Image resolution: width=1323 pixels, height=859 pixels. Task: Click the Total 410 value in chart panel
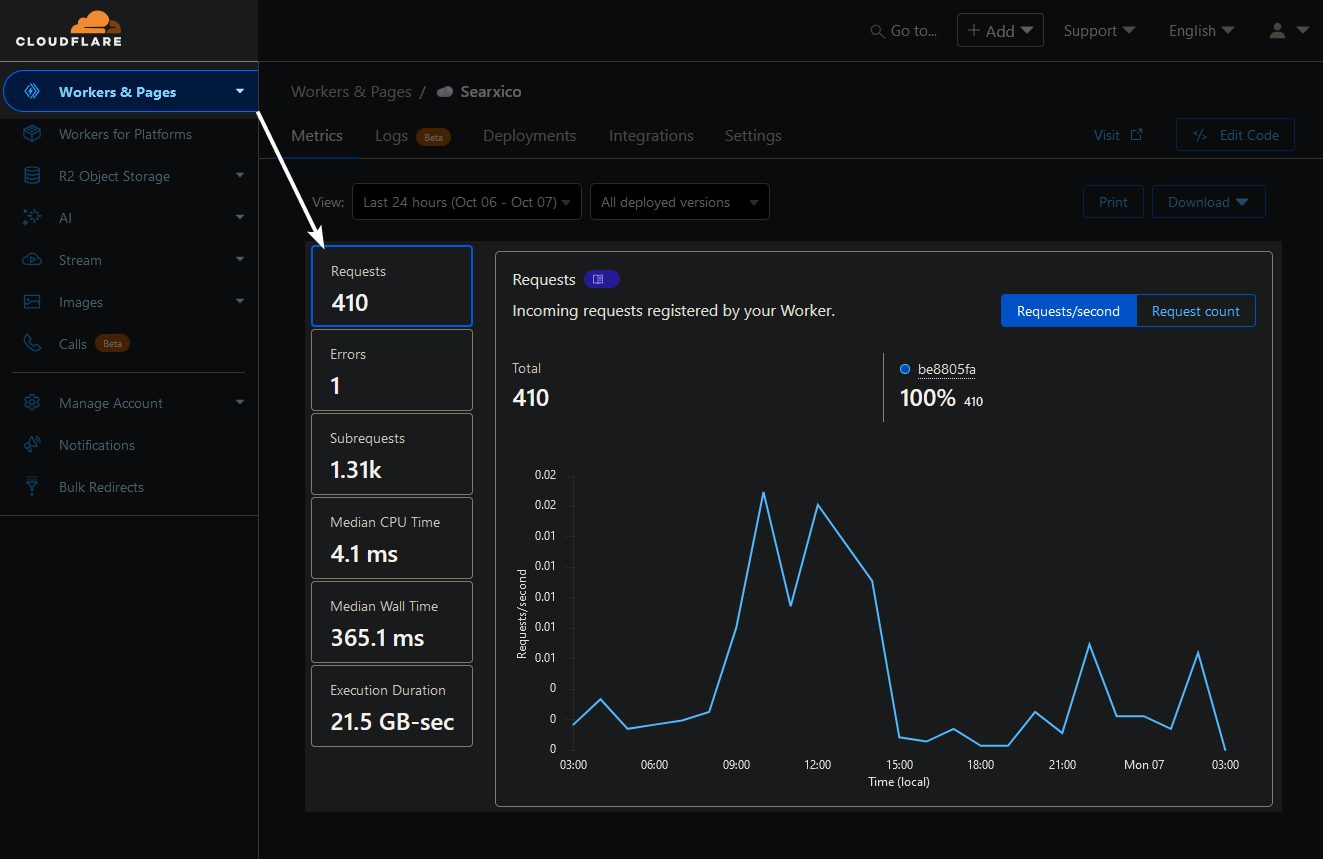(531, 398)
